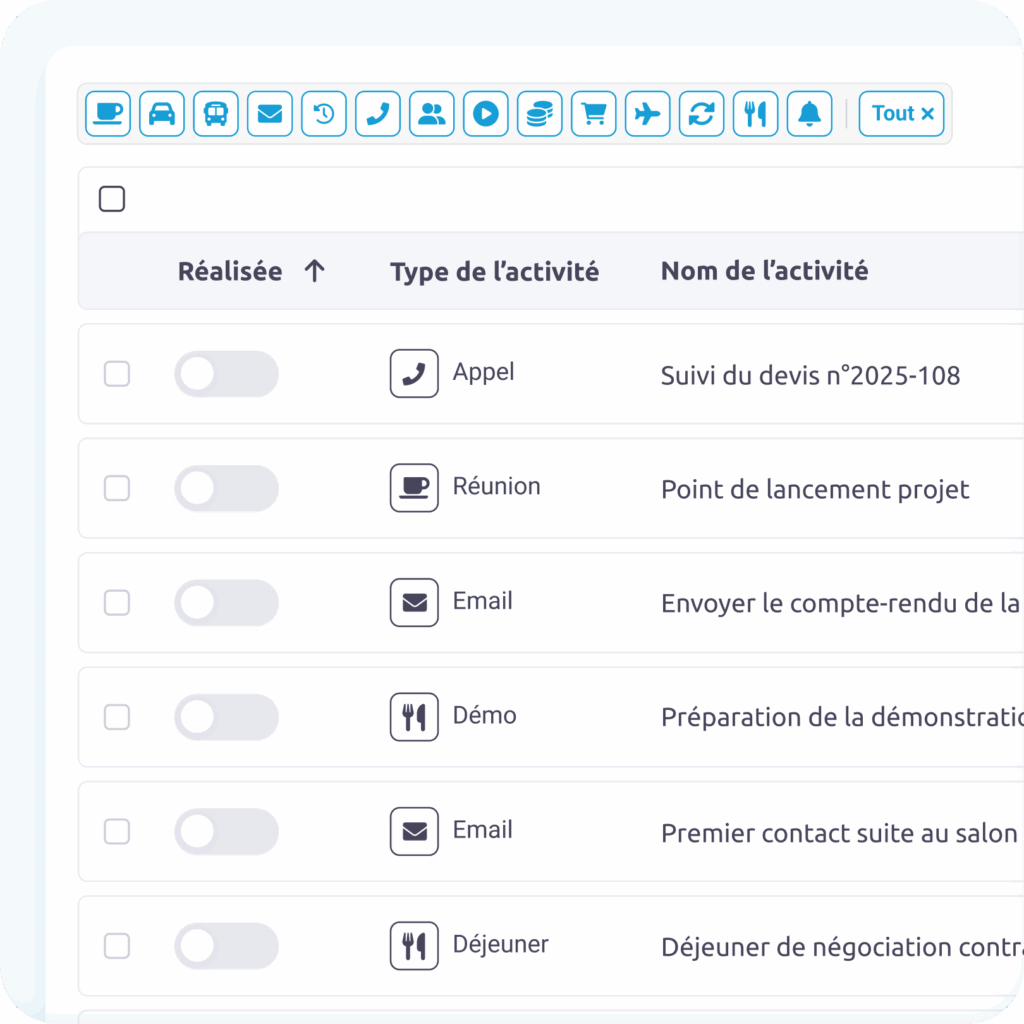Screen dimensions: 1024x1024
Task: Select the bus transport filter icon
Action: pyautogui.click(x=216, y=114)
